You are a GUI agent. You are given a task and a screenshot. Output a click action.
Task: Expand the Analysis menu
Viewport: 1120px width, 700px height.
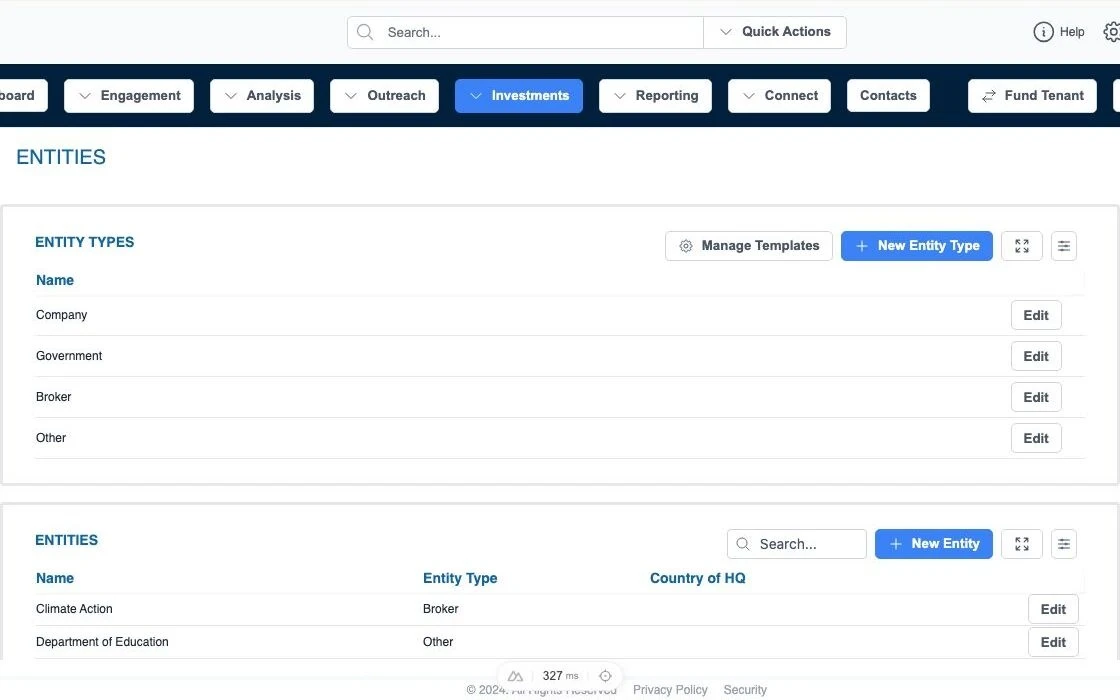pyautogui.click(x=261, y=96)
